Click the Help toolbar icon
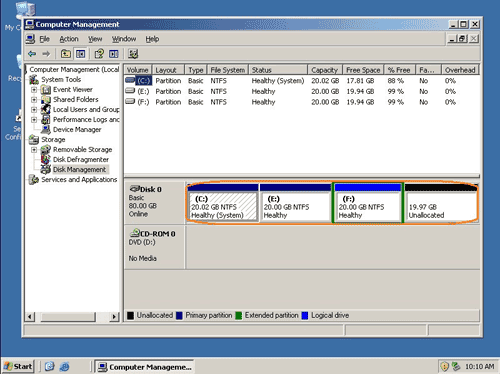 point(99,54)
